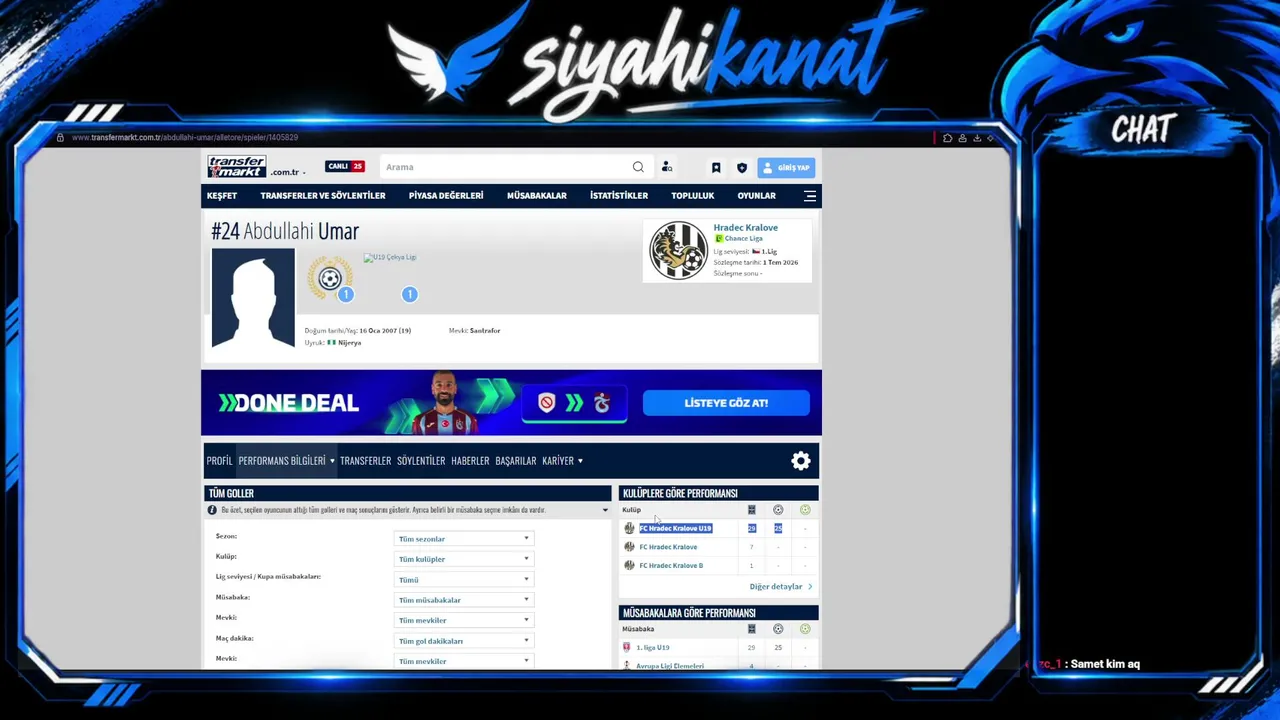The width and height of the screenshot is (1280, 720).
Task: Expand the Kariyer submenu
Action: point(580,461)
